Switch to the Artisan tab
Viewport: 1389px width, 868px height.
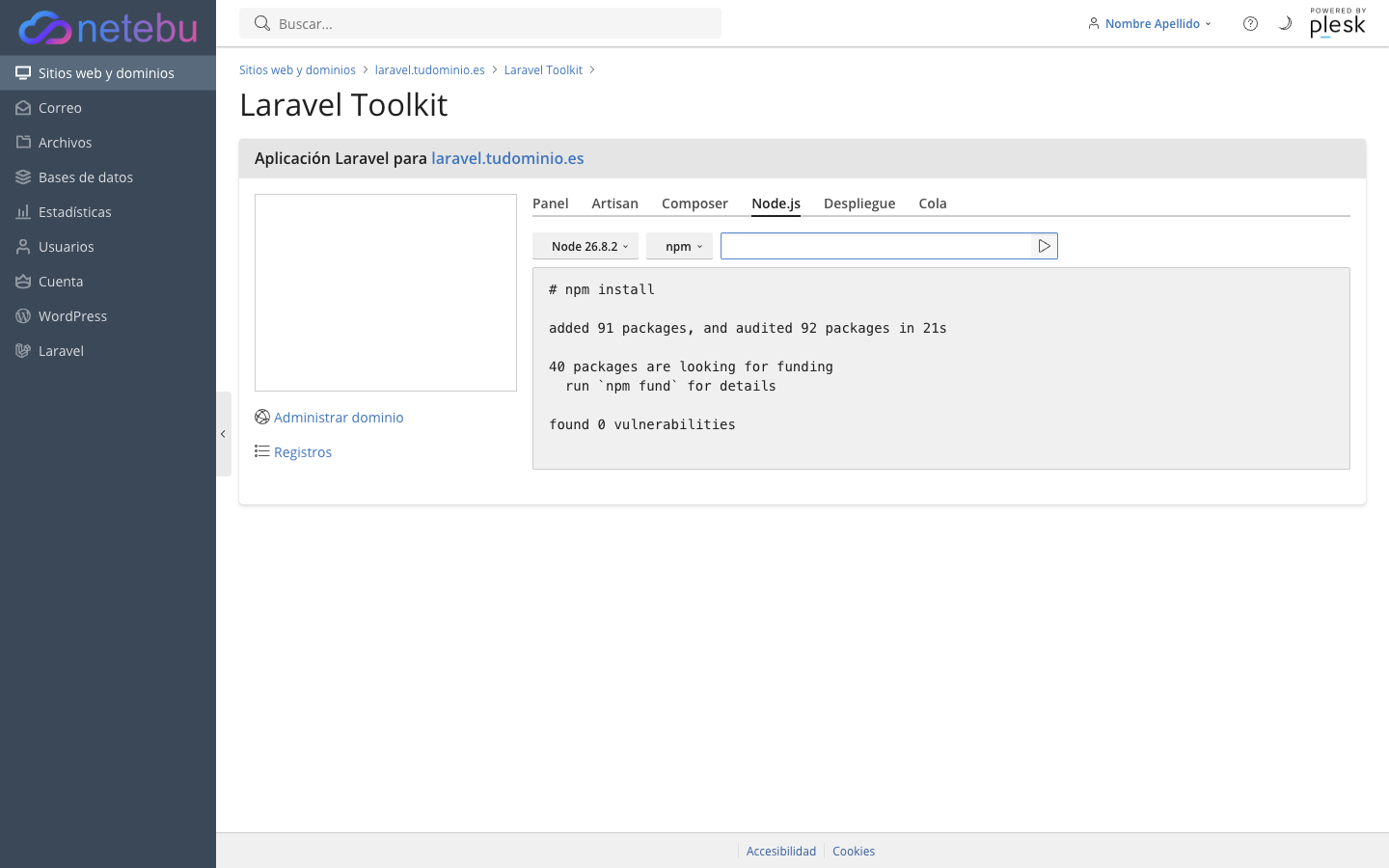point(615,203)
